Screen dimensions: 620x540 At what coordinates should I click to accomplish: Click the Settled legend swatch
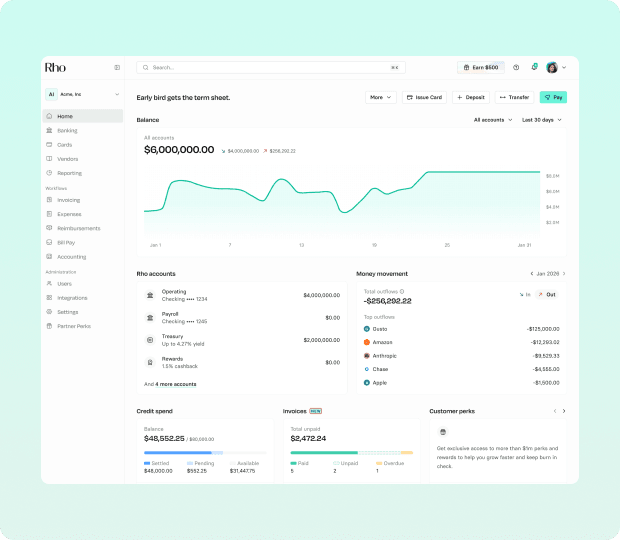pos(147,463)
